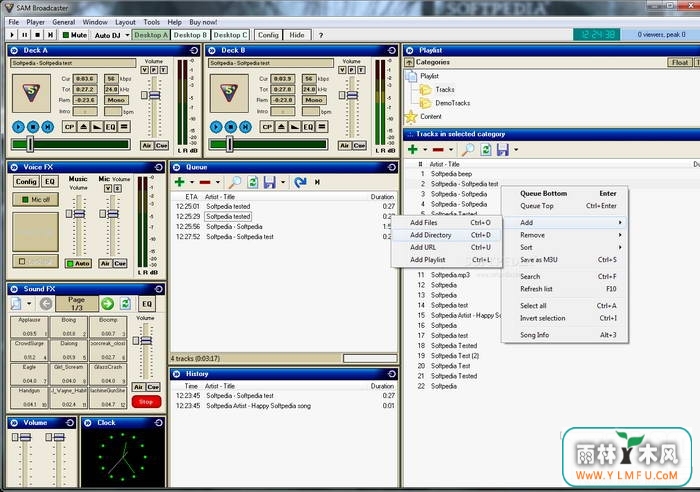Open dropdown next to Playlist plus icon
The width and height of the screenshot is (700, 492).
coord(425,150)
